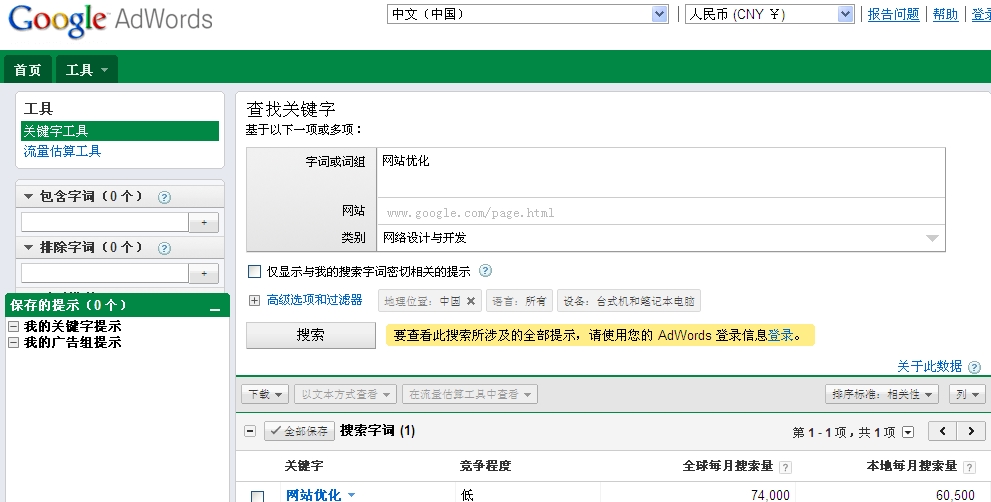Click help icon for 全球每月搜索量 column
Image resolution: width=991 pixels, height=502 pixels.
point(785,467)
